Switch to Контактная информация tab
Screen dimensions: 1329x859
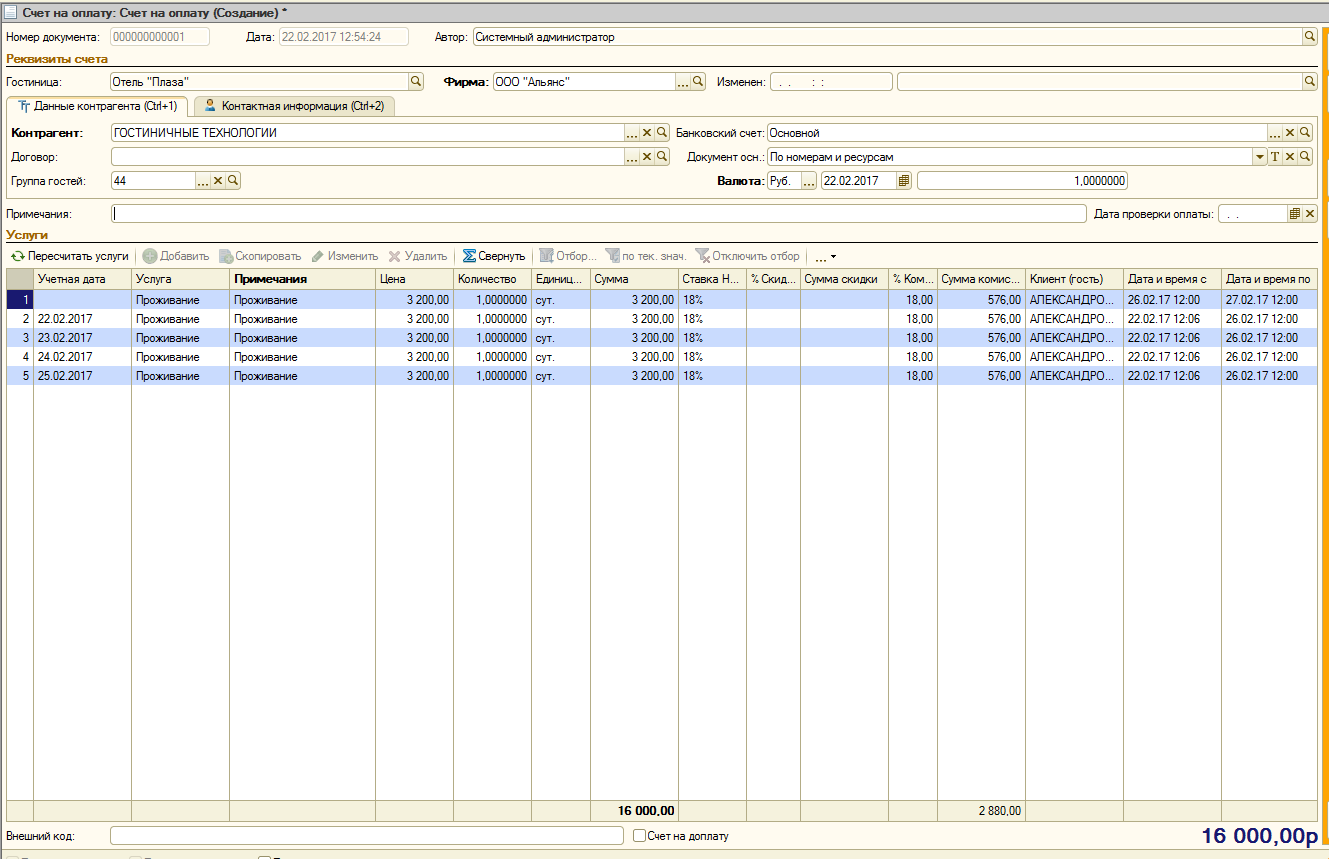pos(294,106)
